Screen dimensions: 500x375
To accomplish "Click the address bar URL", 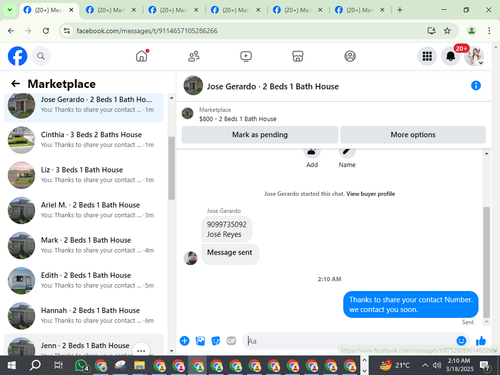I will pyautogui.click(x=147, y=31).
